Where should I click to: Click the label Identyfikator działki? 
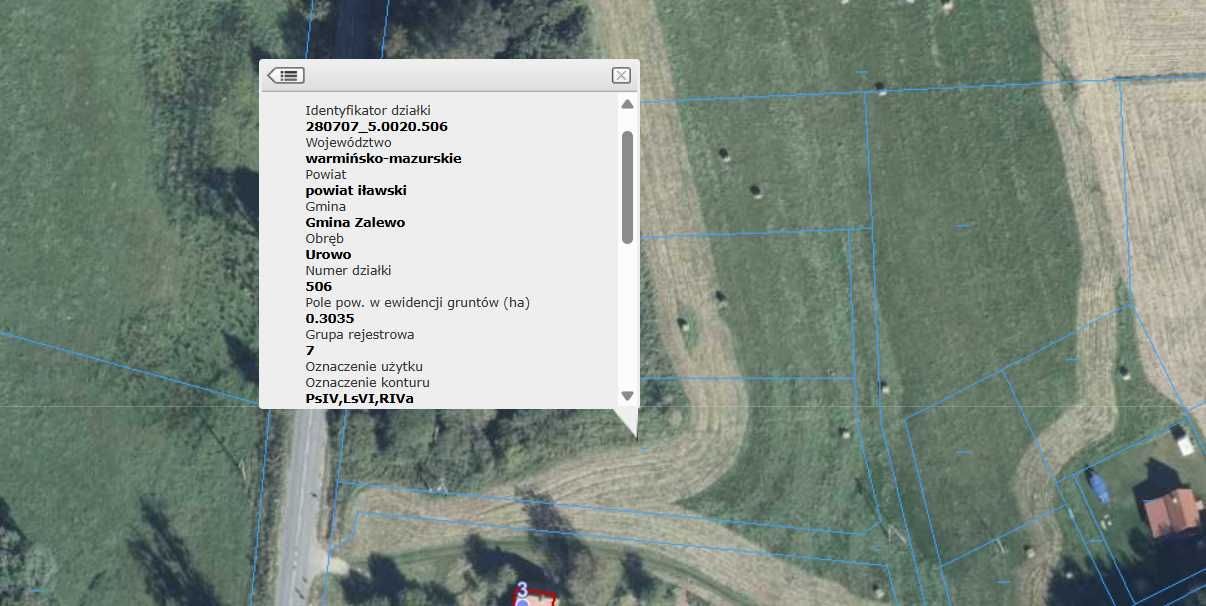point(367,111)
